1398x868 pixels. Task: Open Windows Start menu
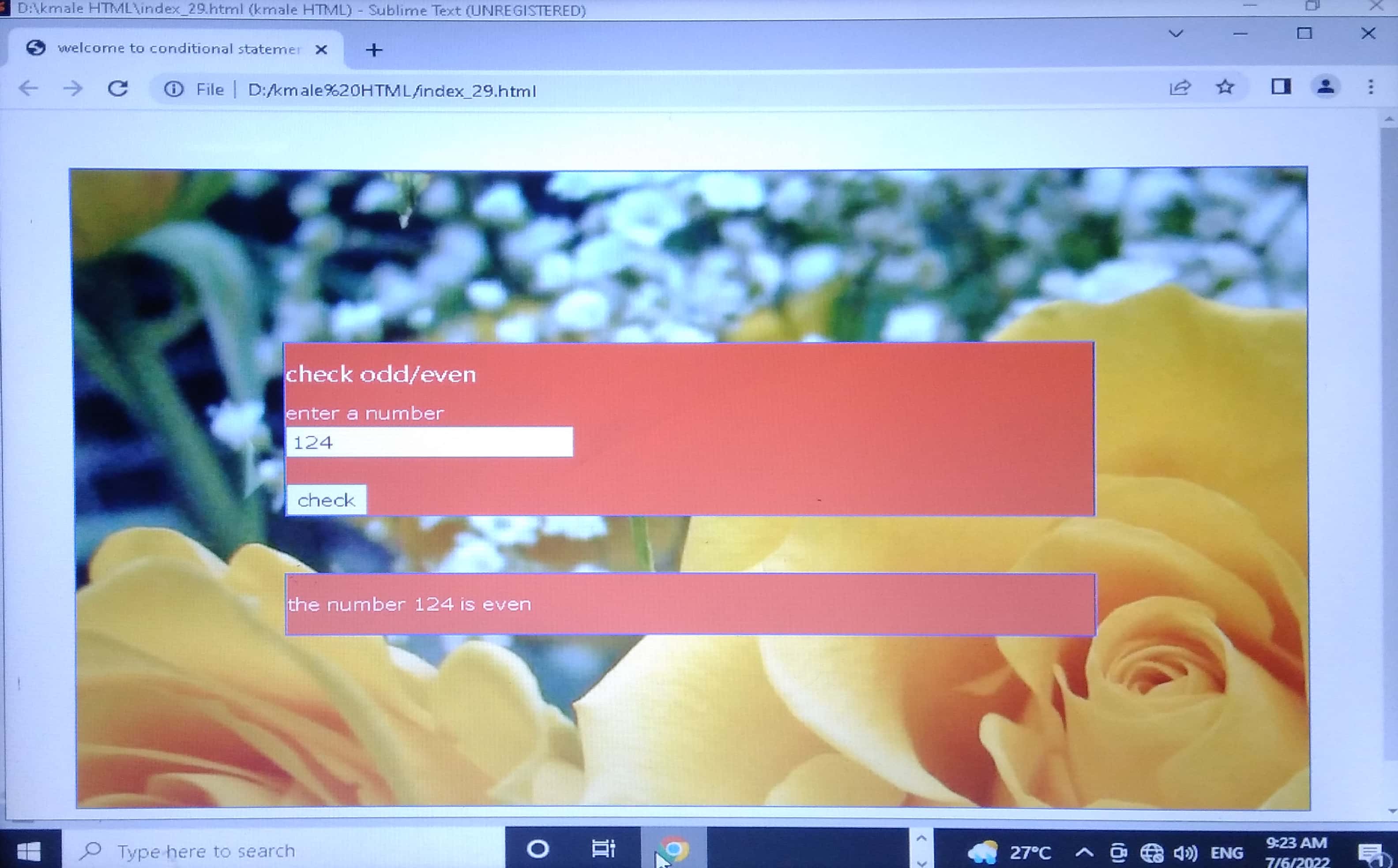29,851
